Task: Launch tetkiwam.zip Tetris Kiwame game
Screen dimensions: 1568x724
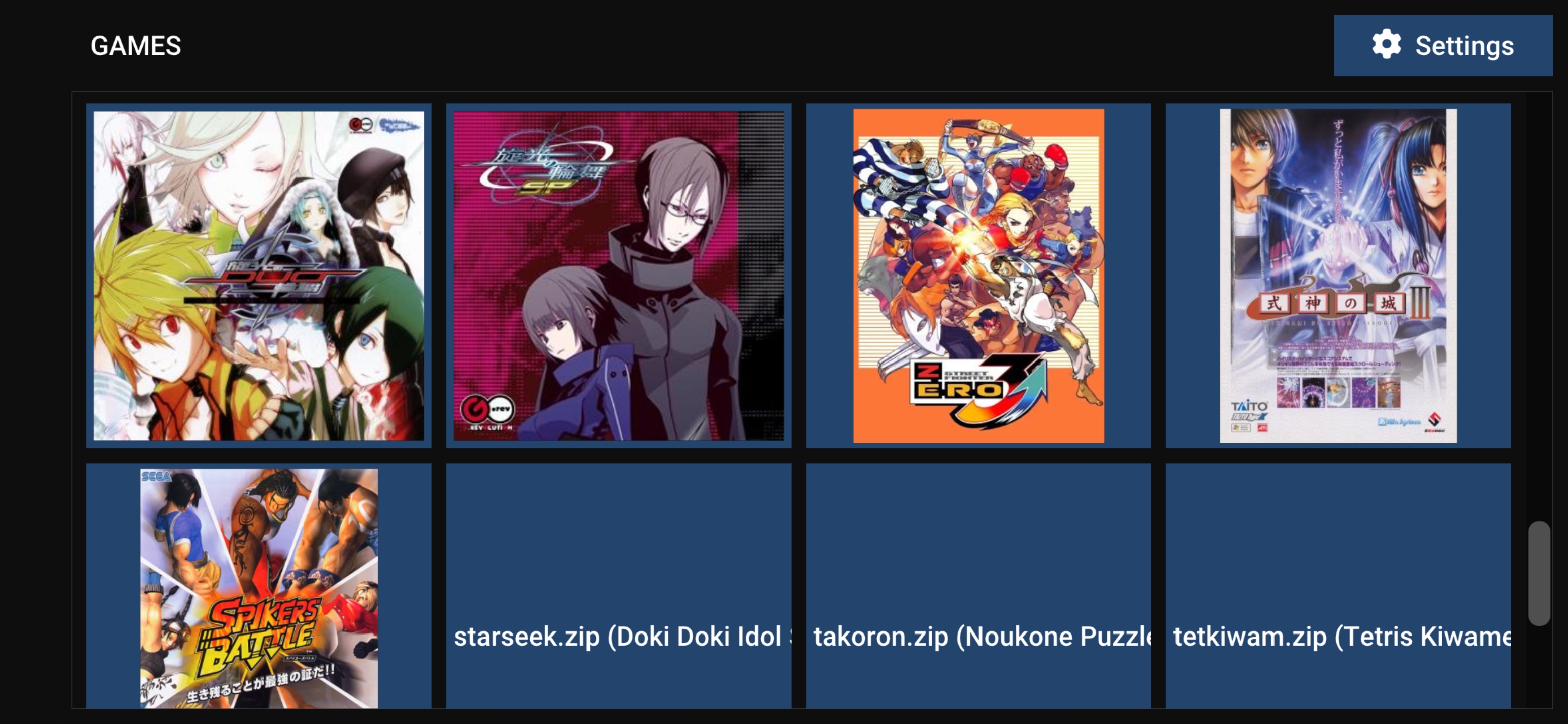Action: [1338, 586]
